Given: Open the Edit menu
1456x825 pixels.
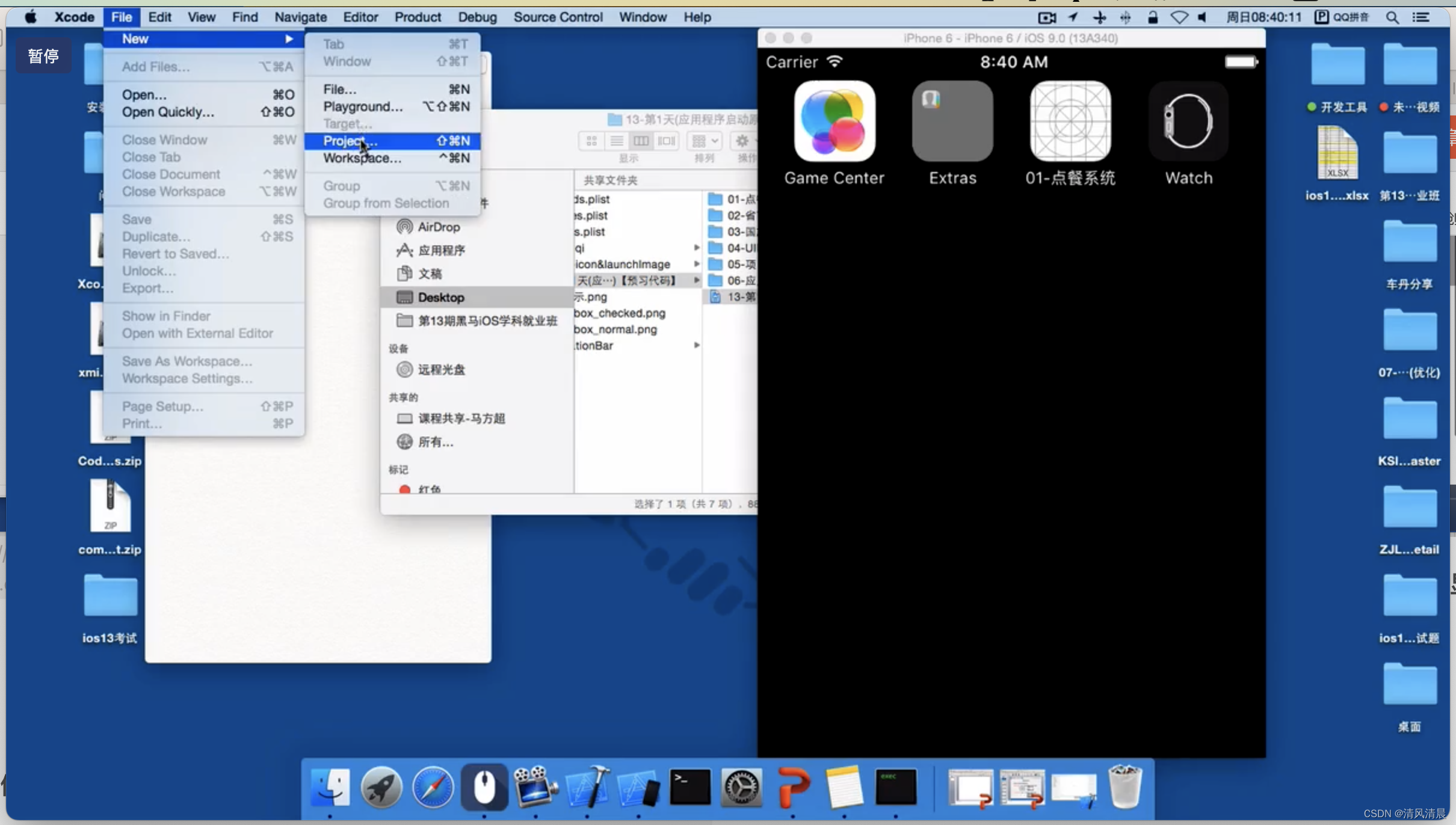Looking at the screenshot, I should tap(160, 17).
